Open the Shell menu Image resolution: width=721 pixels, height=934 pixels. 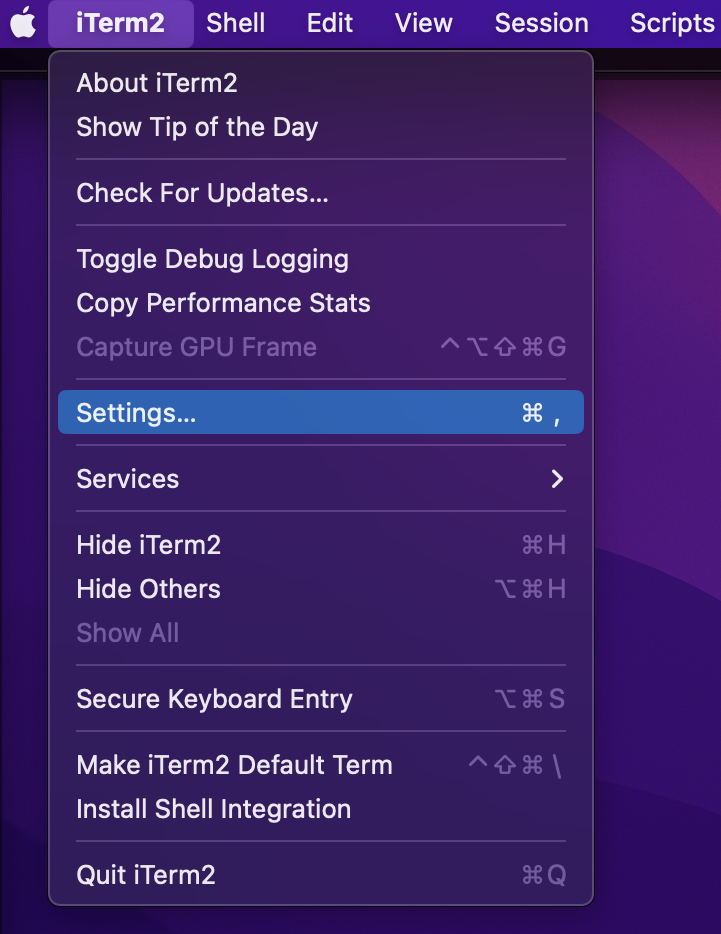pyautogui.click(x=235, y=23)
